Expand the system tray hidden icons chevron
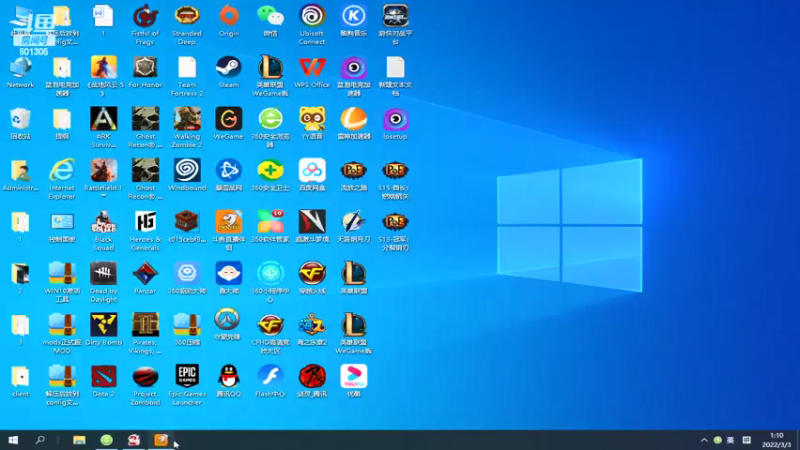The width and height of the screenshot is (800, 450). 704,440
